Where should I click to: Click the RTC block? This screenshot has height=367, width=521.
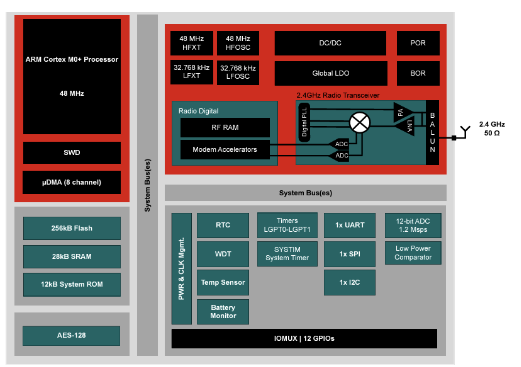point(223,225)
